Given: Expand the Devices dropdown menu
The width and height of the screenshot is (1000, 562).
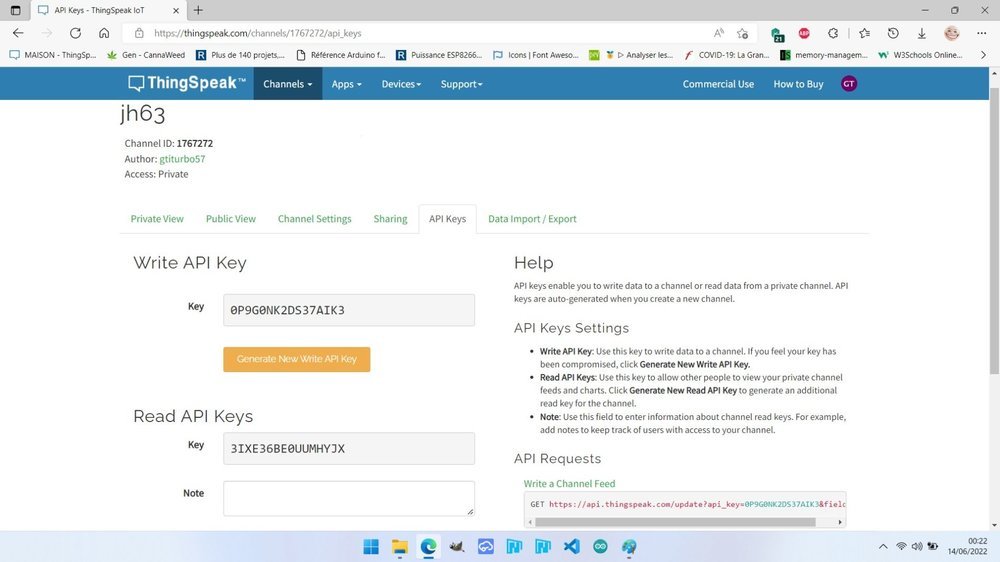Looking at the screenshot, I should pos(401,84).
